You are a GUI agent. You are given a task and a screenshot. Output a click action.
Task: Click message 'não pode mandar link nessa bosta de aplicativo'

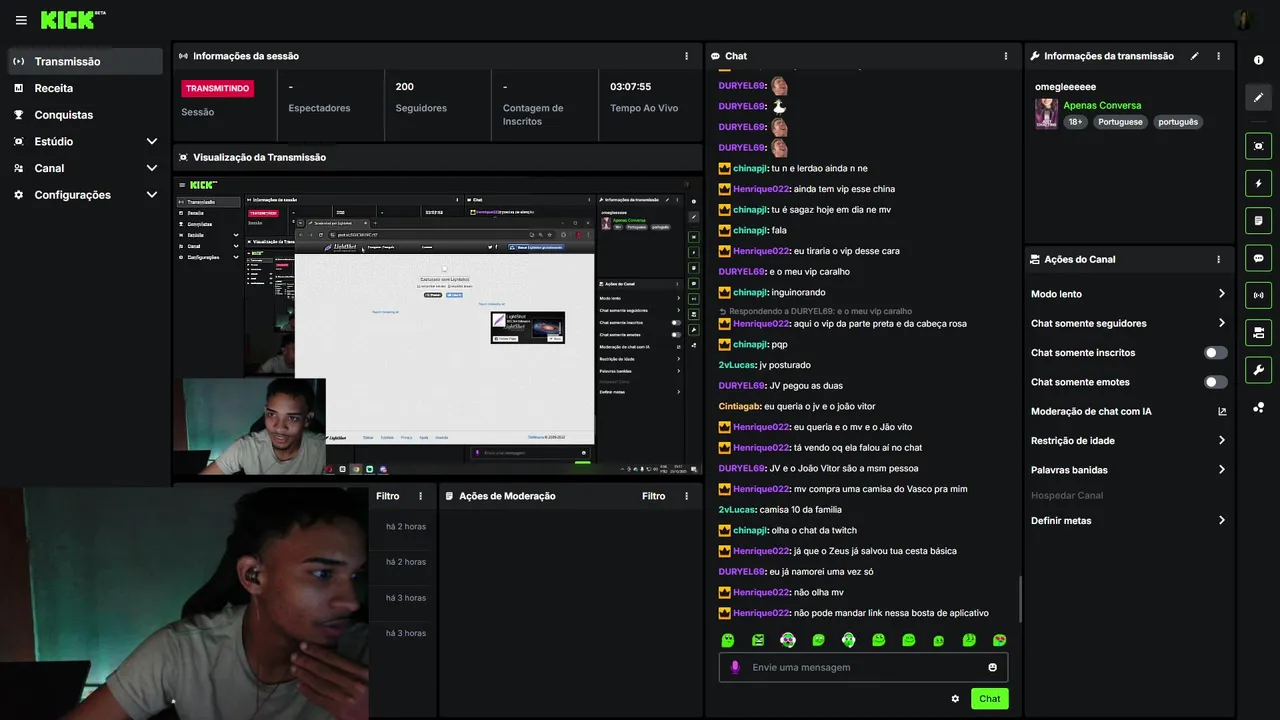[x=891, y=613]
